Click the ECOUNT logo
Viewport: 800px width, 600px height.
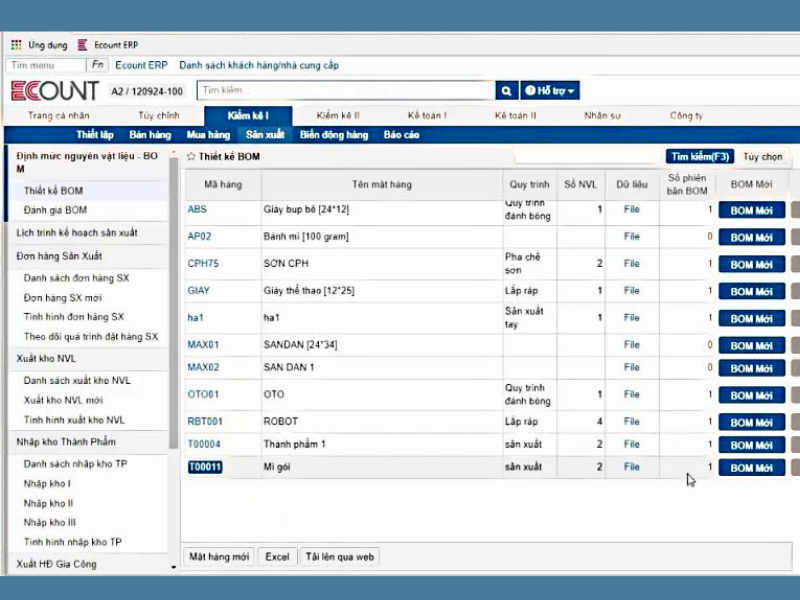(x=54, y=91)
